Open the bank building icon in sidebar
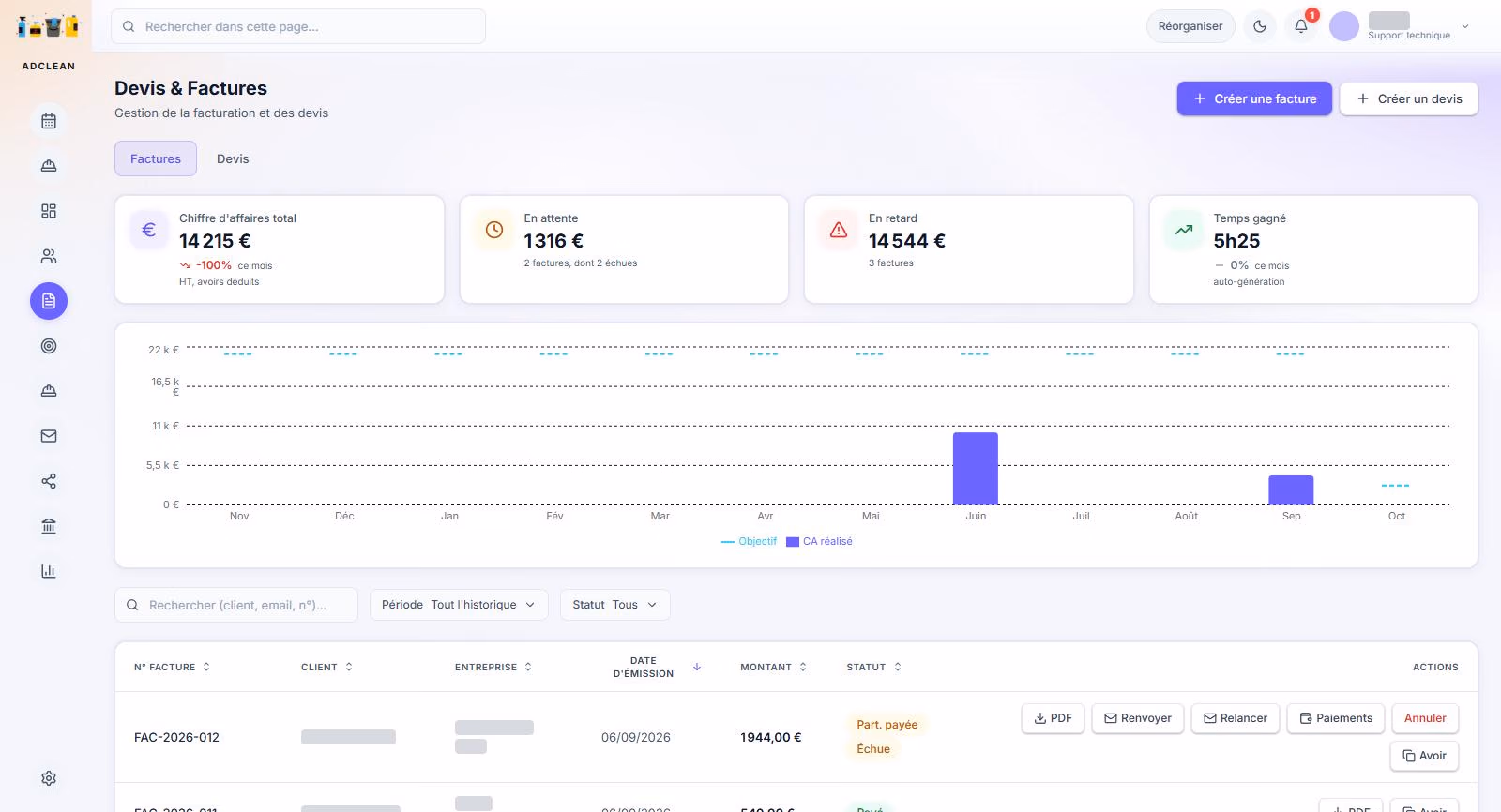The width and height of the screenshot is (1501, 812). pos(49,526)
